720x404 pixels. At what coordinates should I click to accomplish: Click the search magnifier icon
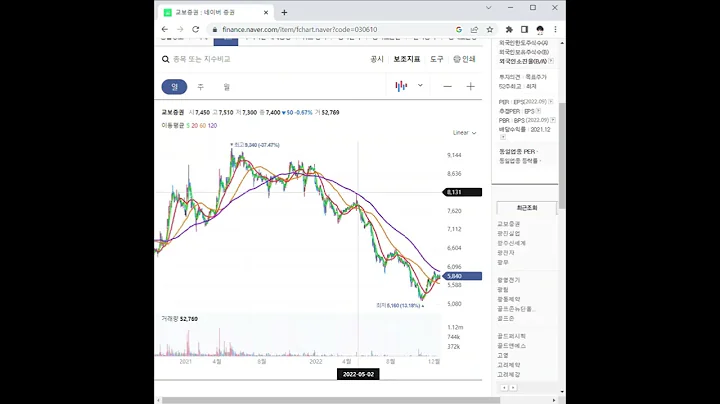click(166, 59)
